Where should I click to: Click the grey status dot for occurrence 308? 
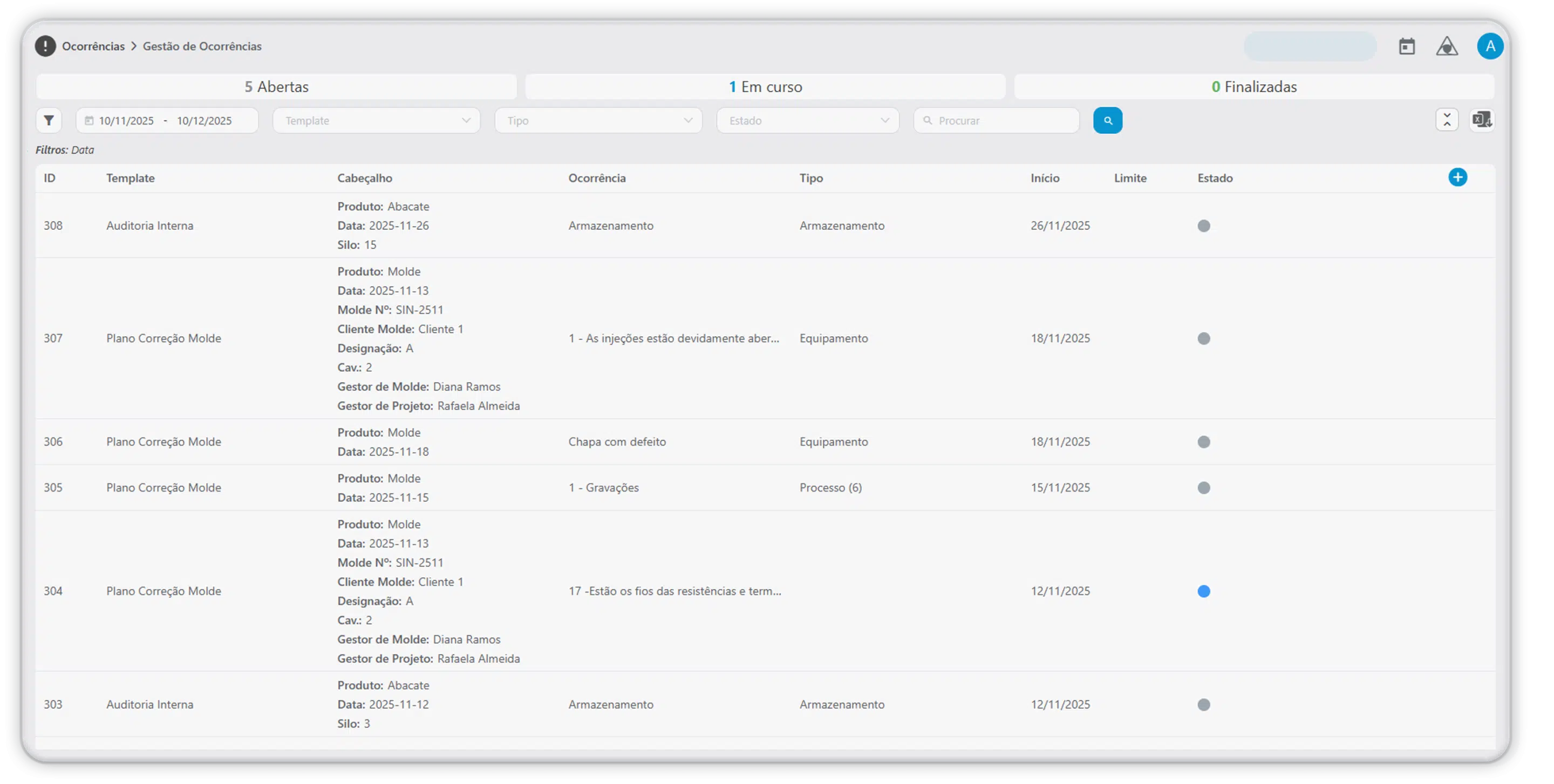coord(1203,226)
